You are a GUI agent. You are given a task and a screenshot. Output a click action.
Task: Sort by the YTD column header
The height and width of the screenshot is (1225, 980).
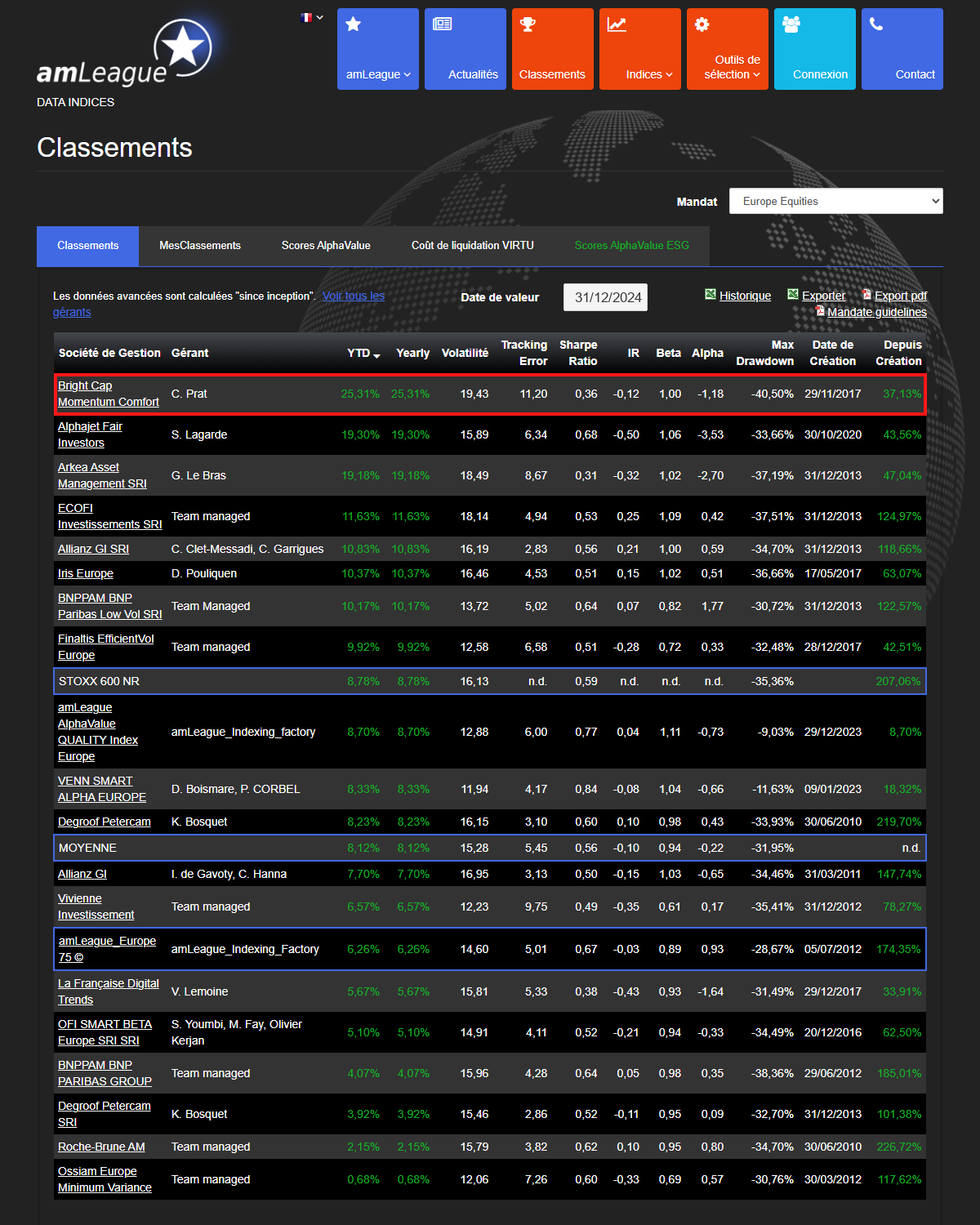(x=363, y=353)
